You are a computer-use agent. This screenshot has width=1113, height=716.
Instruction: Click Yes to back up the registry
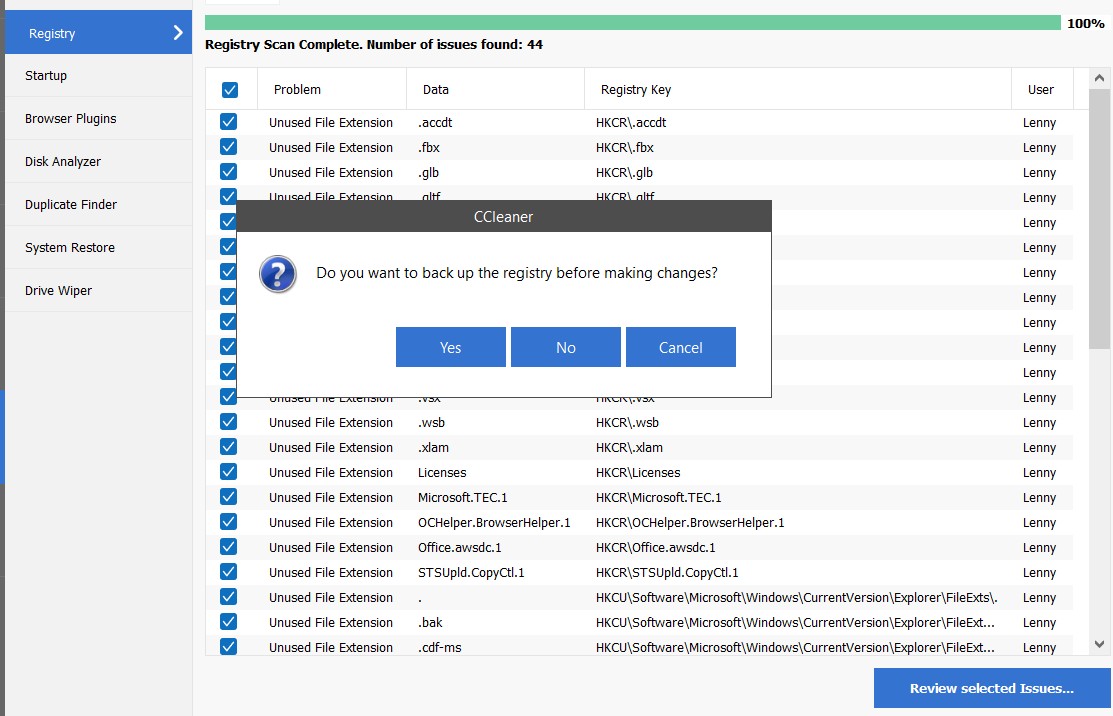point(451,347)
